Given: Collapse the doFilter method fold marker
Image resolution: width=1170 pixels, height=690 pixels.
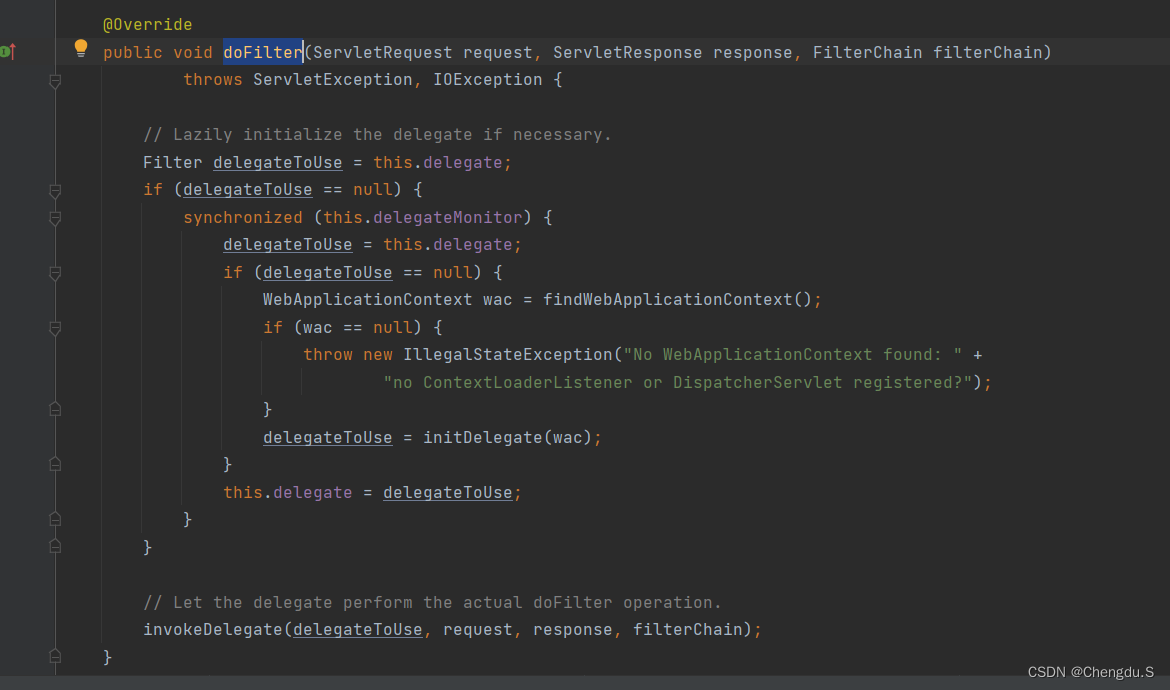Looking at the screenshot, I should (55, 81).
